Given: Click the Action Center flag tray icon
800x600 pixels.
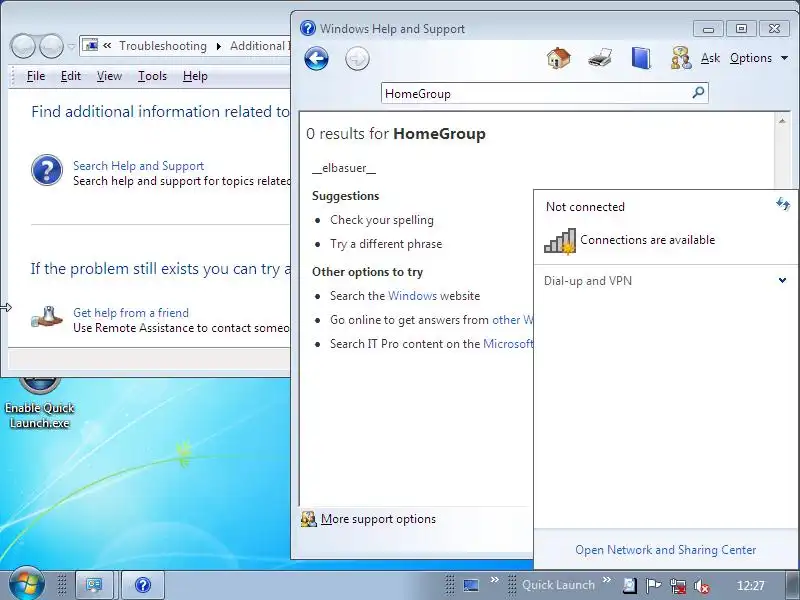Looking at the screenshot, I should click(654, 585).
